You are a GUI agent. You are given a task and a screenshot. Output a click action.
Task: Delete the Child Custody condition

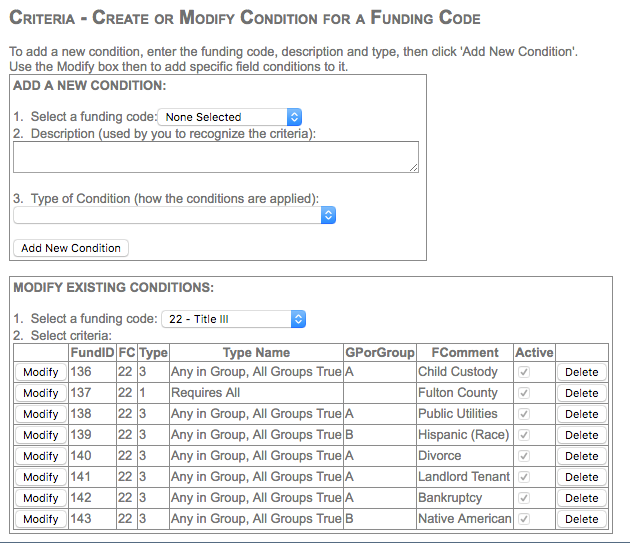click(581, 372)
